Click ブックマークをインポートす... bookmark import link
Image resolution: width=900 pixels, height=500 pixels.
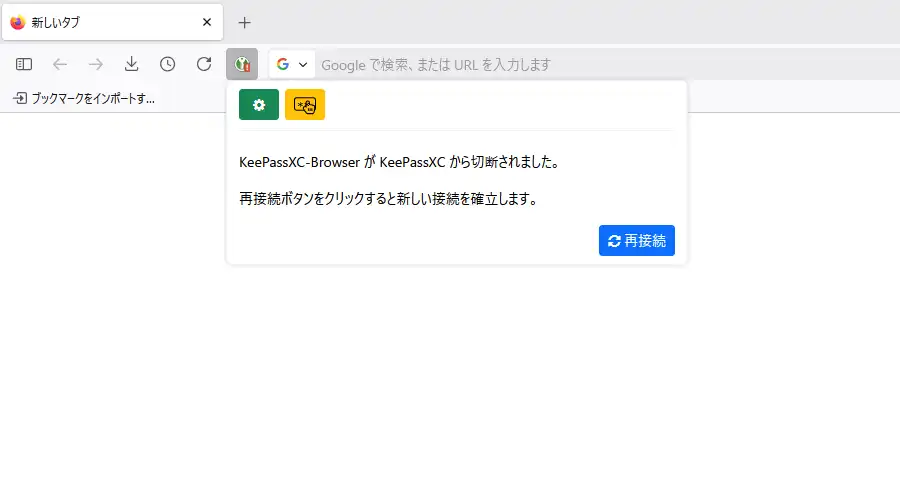click(x=84, y=99)
